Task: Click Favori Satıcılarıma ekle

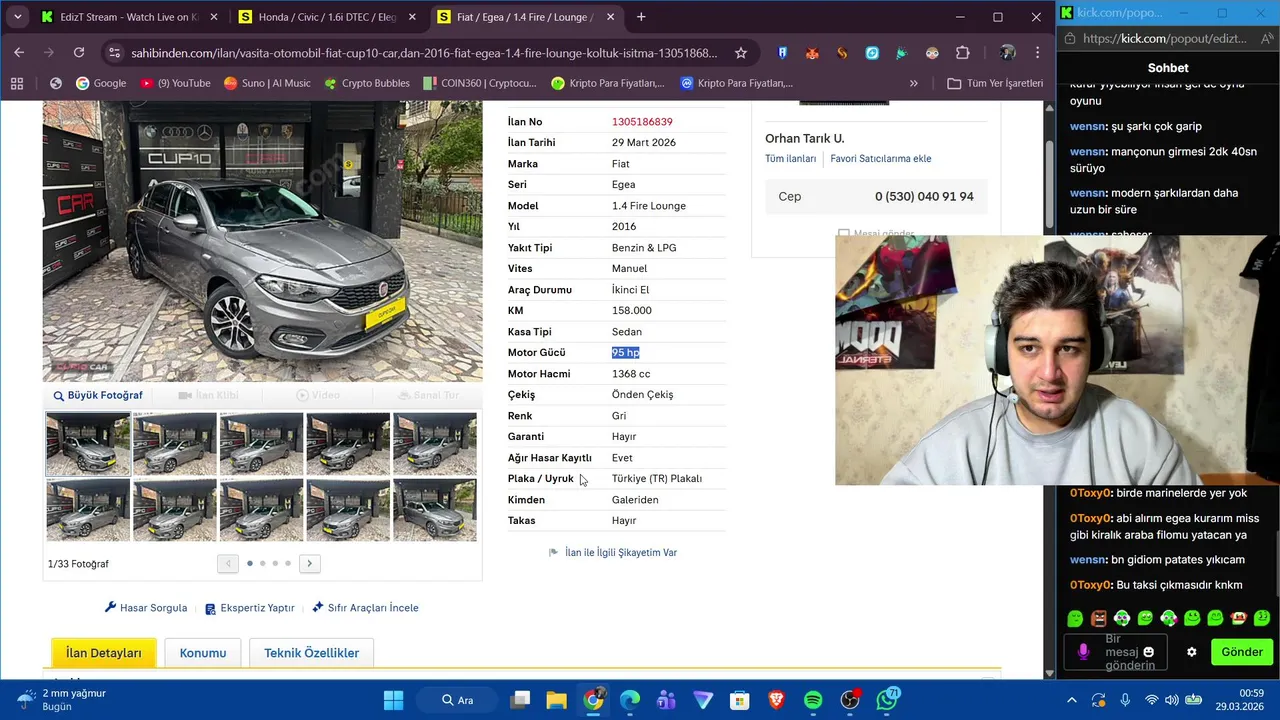Action: pyautogui.click(x=880, y=159)
